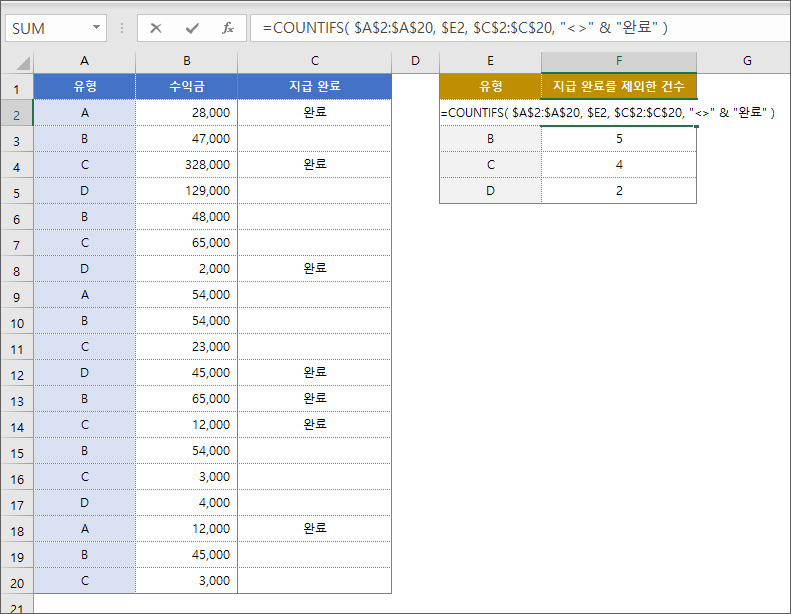Select cell with value 4,000

pyautogui.click(x=187, y=503)
